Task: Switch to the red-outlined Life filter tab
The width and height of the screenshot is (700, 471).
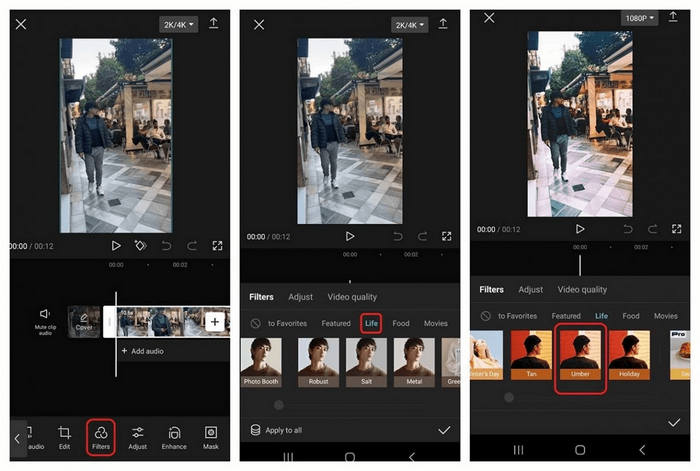Action: point(371,324)
